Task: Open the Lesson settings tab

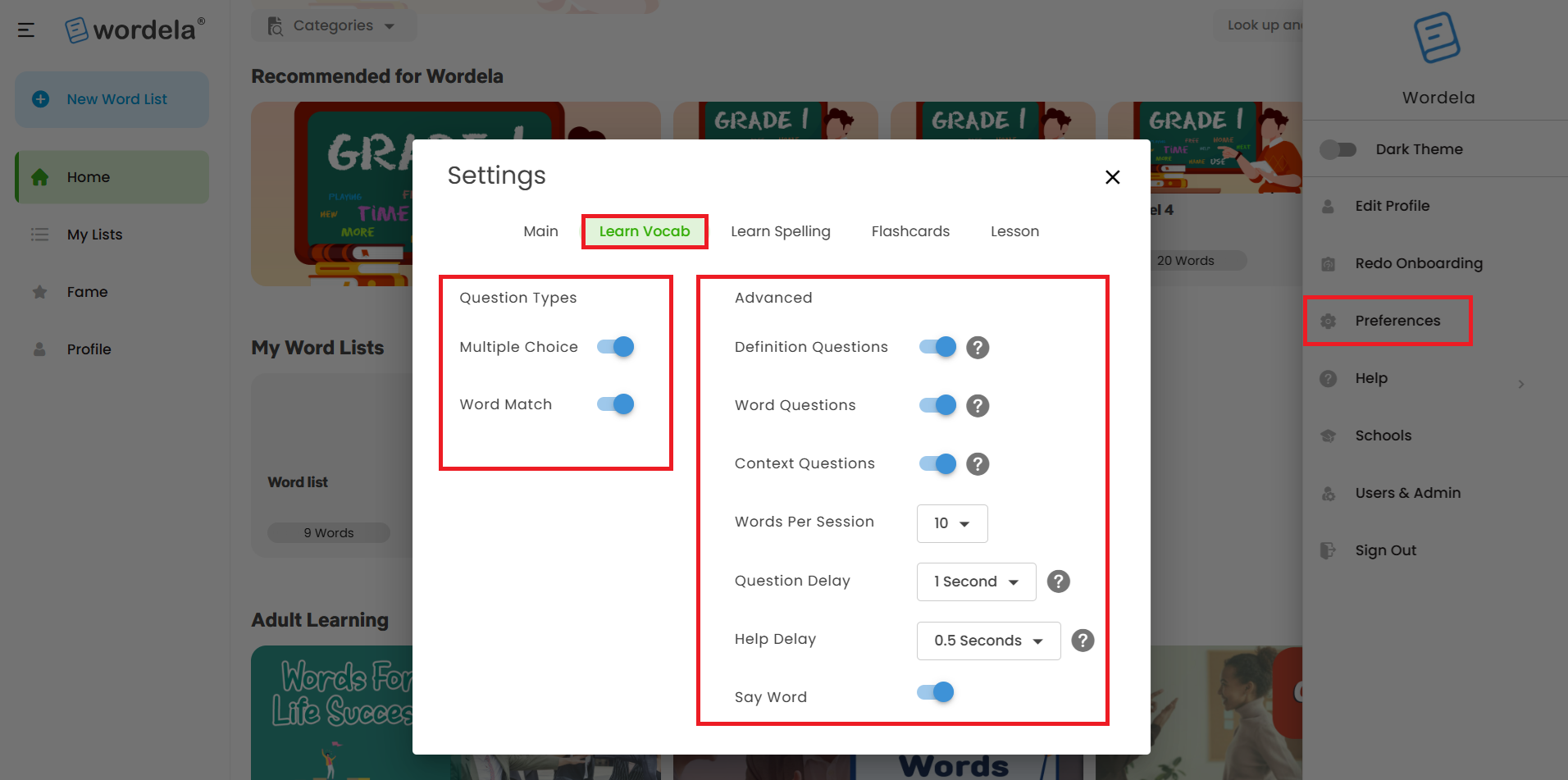Action: click(1014, 231)
